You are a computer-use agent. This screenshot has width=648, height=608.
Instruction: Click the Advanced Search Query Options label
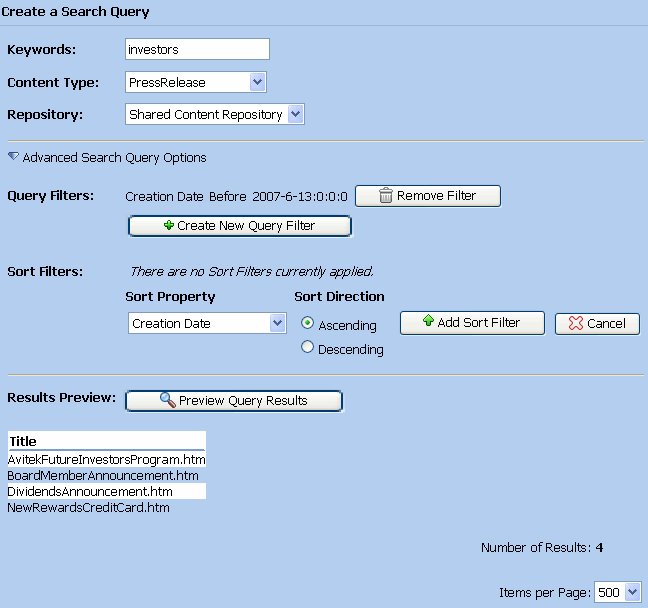[x=114, y=157]
